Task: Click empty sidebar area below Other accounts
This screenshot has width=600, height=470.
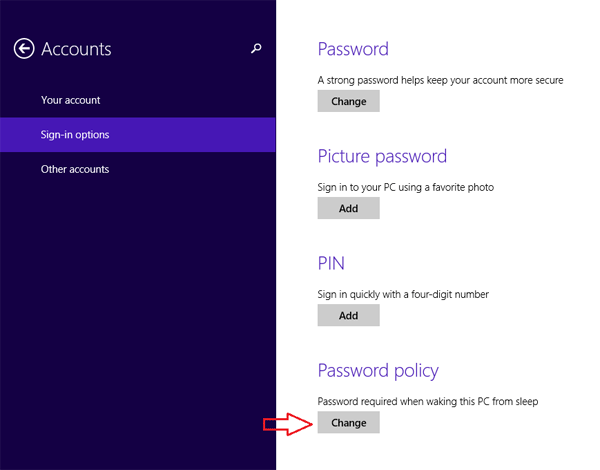Action: pyautogui.click(x=137, y=320)
